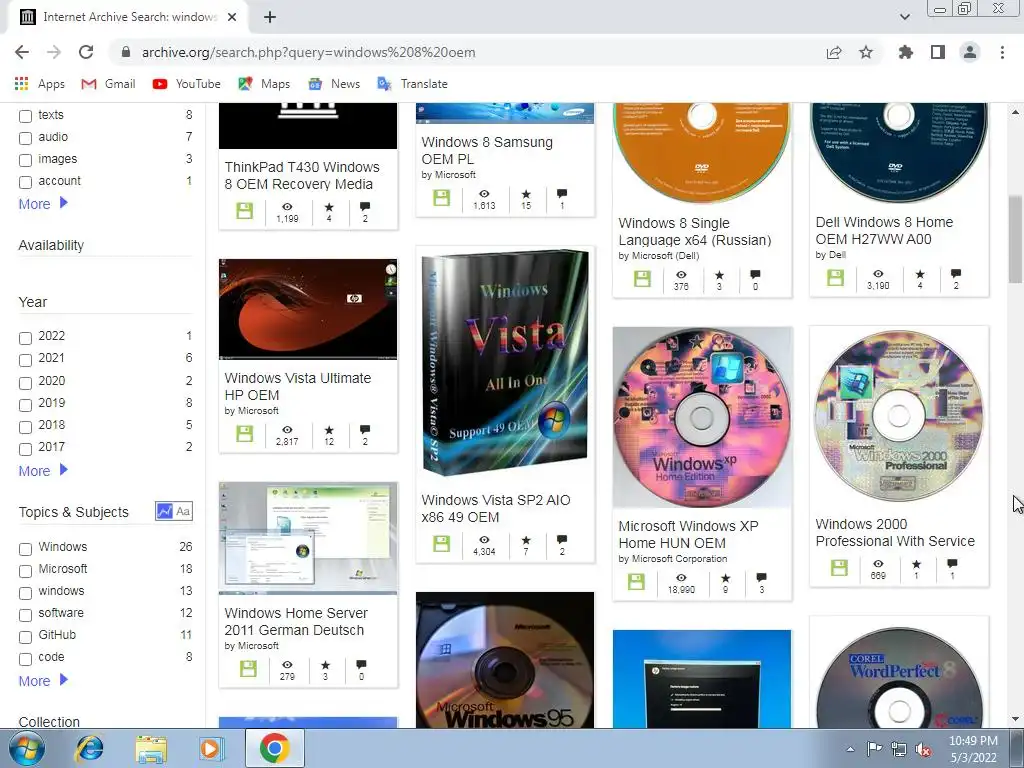Open the Gmail bookmark
Viewport: 1024px width, 768px height.
[108, 84]
